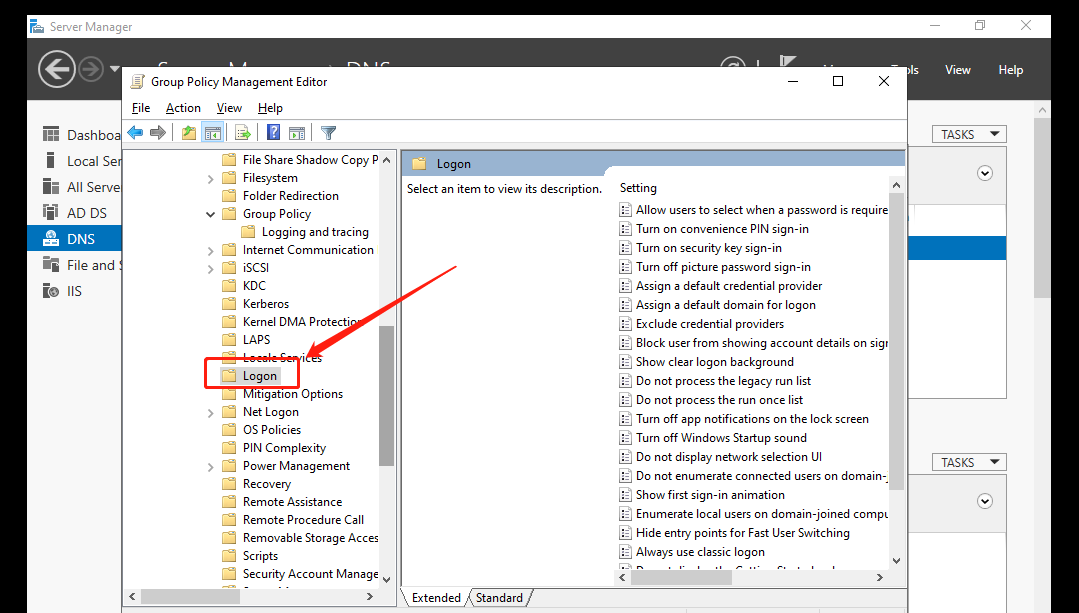Click the Export List toolbar icon
Screen dimensions: 1079x613
tap(242, 133)
